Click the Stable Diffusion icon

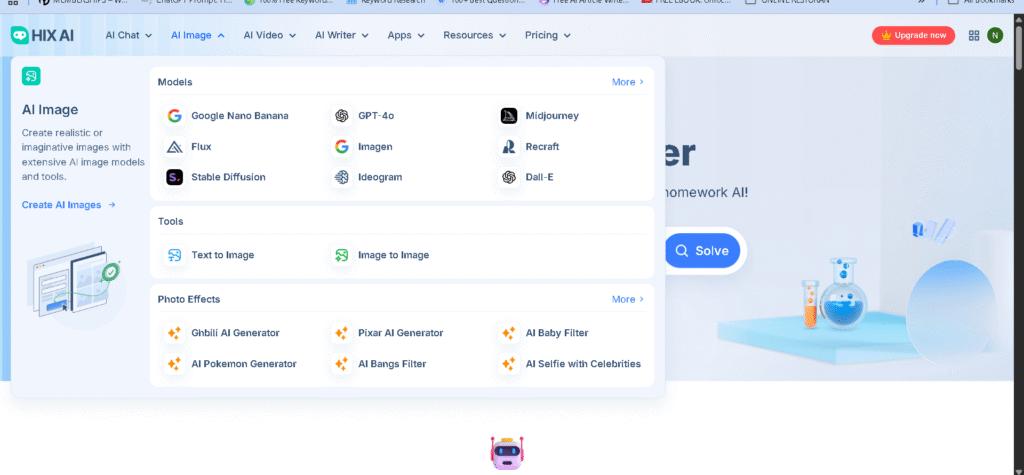(174, 177)
